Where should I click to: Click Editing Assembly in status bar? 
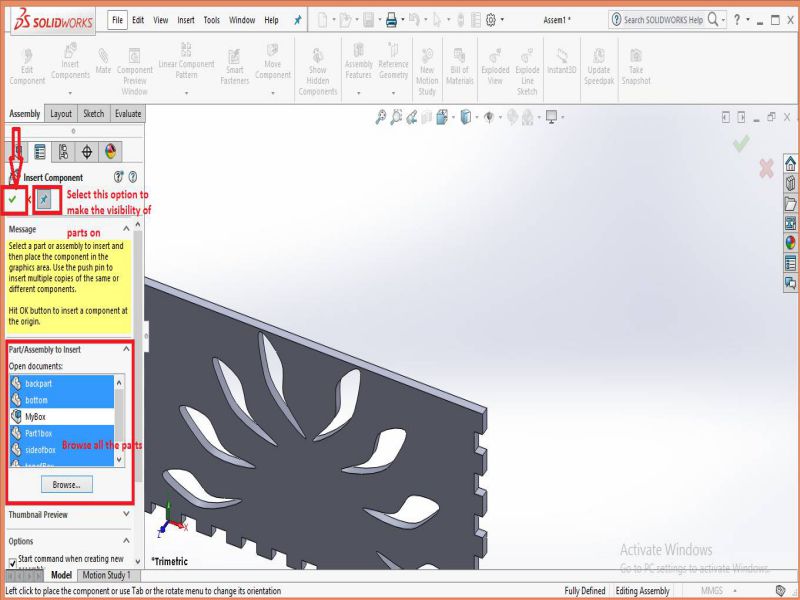tap(642, 591)
